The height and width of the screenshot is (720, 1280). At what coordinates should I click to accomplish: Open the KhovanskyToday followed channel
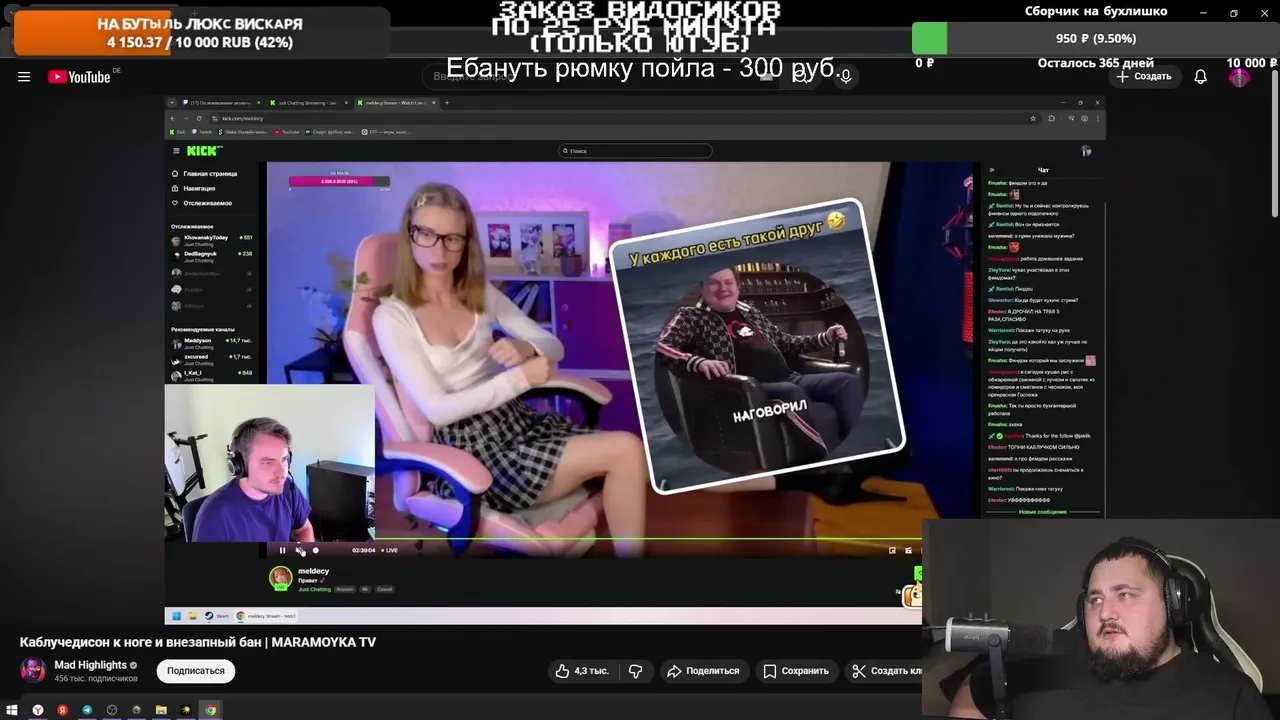point(212,240)
